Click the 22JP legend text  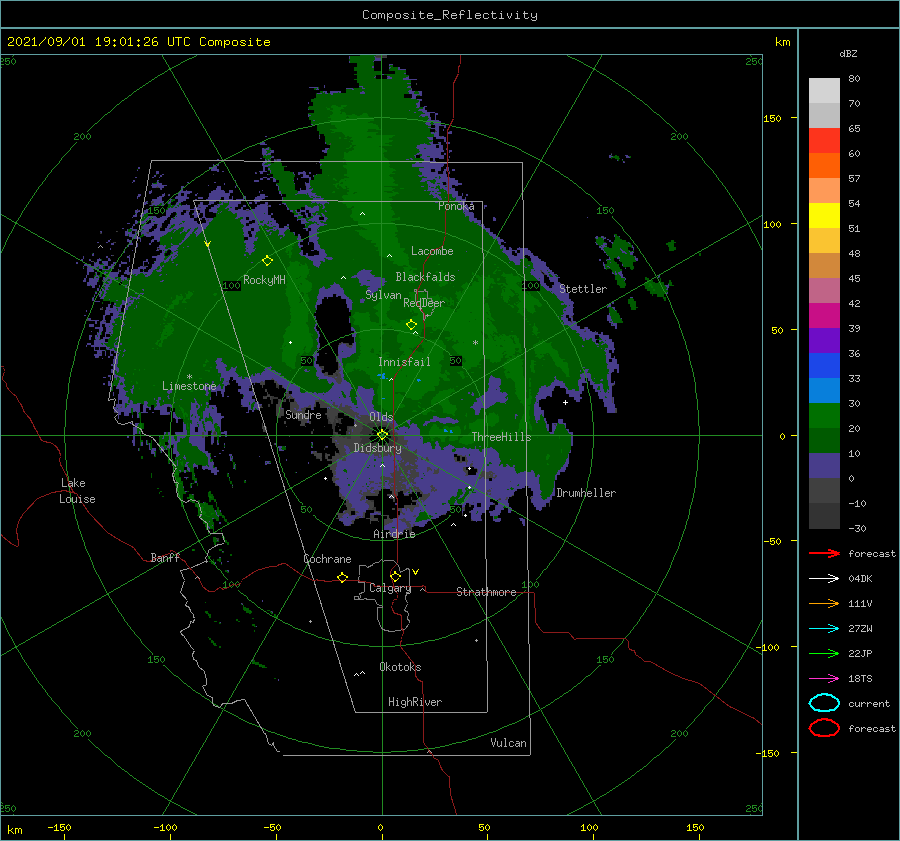click(x=860, y=653)
